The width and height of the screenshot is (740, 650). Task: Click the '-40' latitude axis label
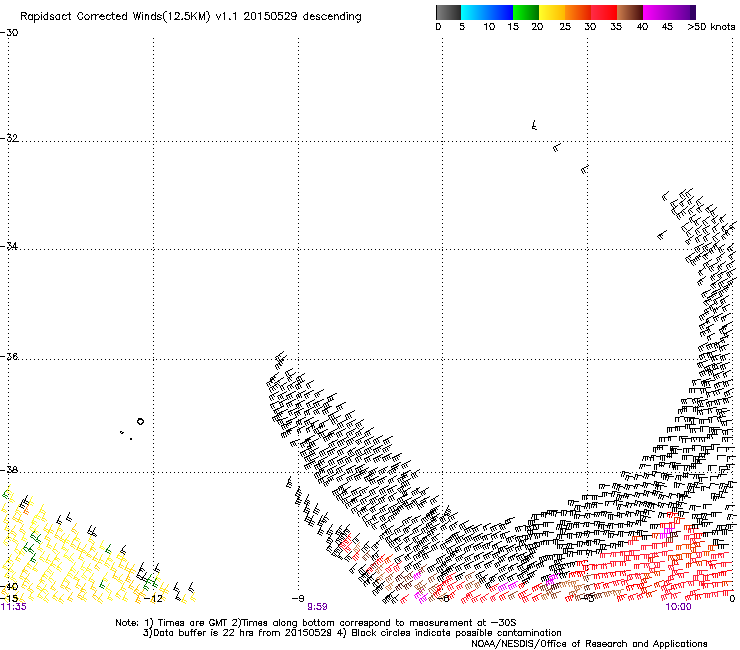[x=9, y=587]
